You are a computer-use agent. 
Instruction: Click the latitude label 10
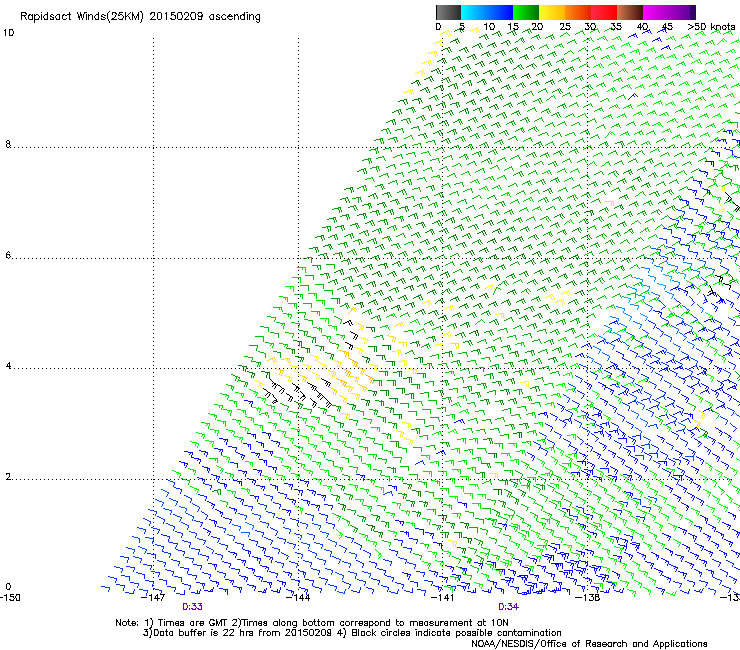click(8, 33)
